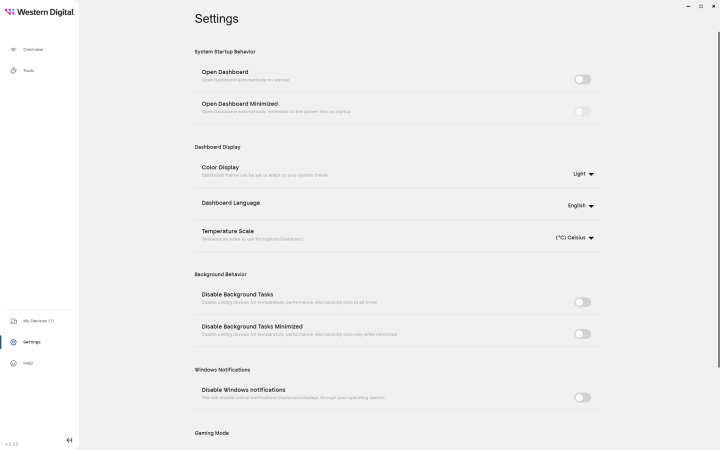Click the Open Dashboard Minimized toggle
The image size is (720, 450).
coord(582,111)
